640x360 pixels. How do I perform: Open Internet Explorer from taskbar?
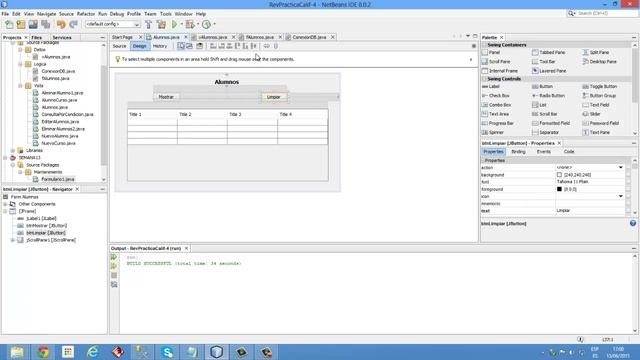(x=93, y=352)
